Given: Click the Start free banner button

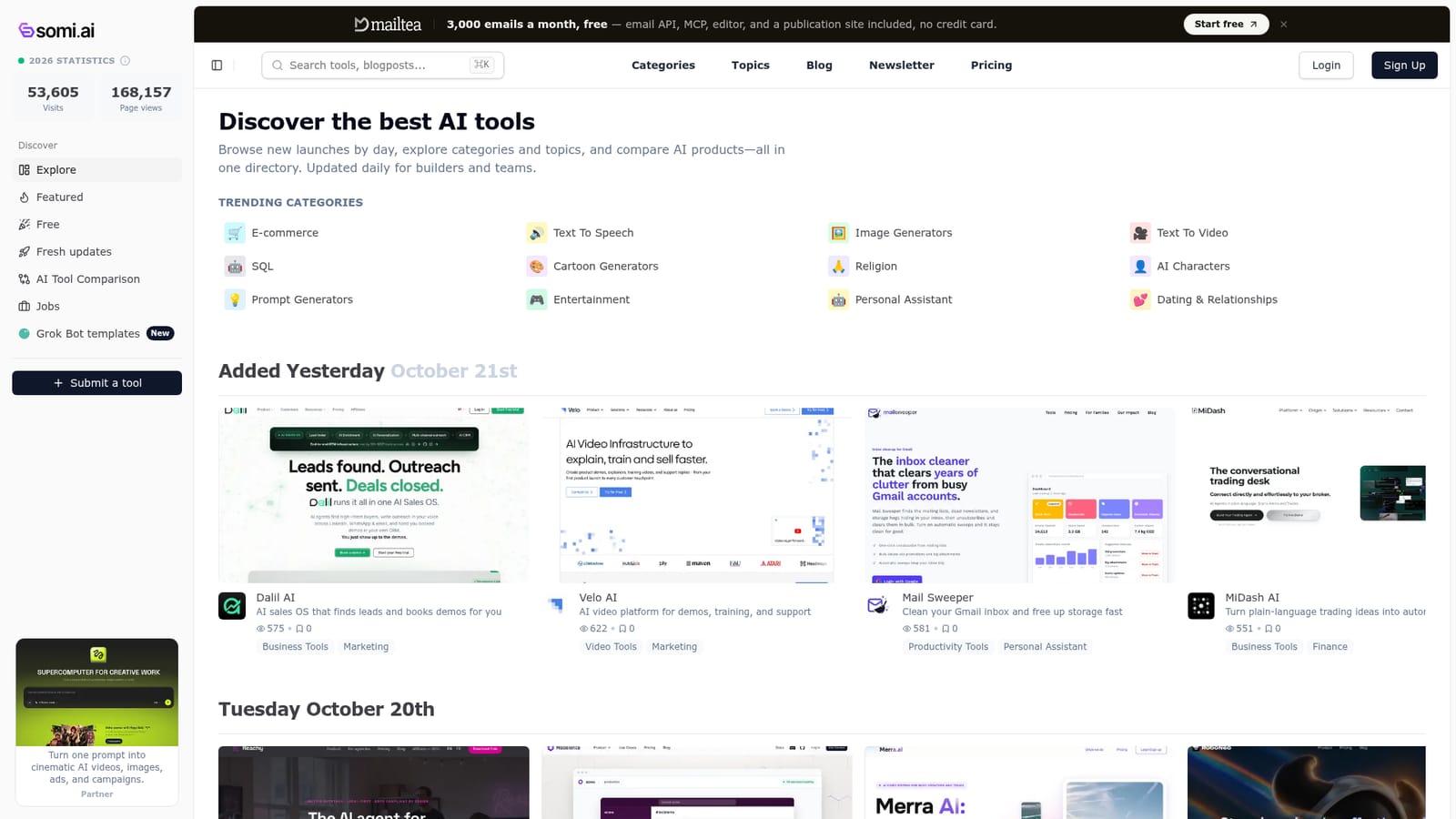Looking at the screenshot, I should pos(1226,25).
